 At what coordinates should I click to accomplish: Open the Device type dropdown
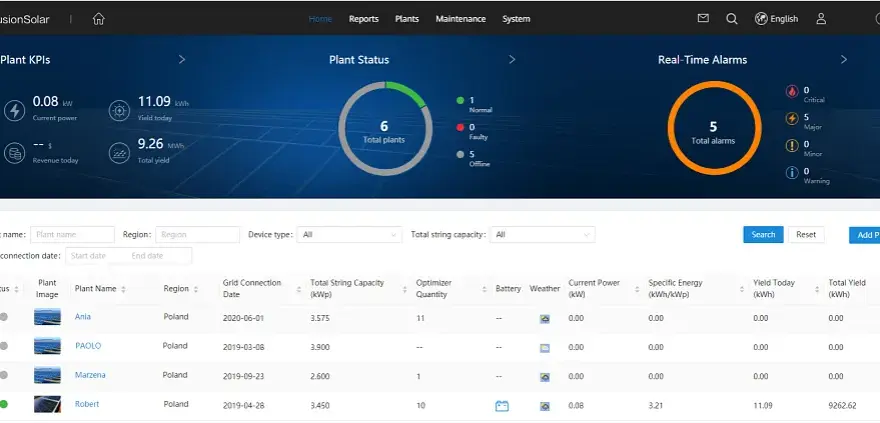pos(349,235)
